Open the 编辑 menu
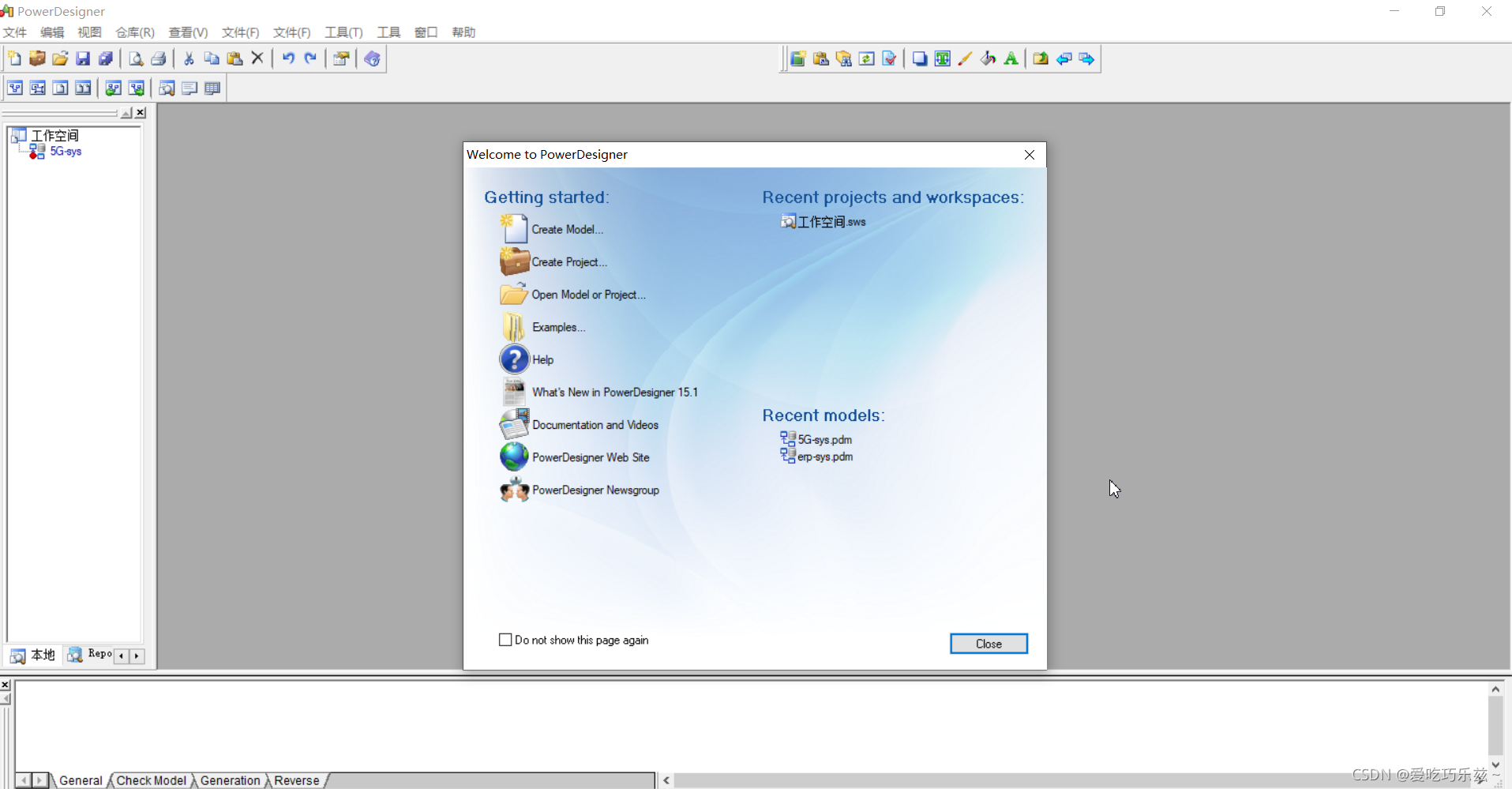Viewport: 1512px width, 789px height. (52, 32)
